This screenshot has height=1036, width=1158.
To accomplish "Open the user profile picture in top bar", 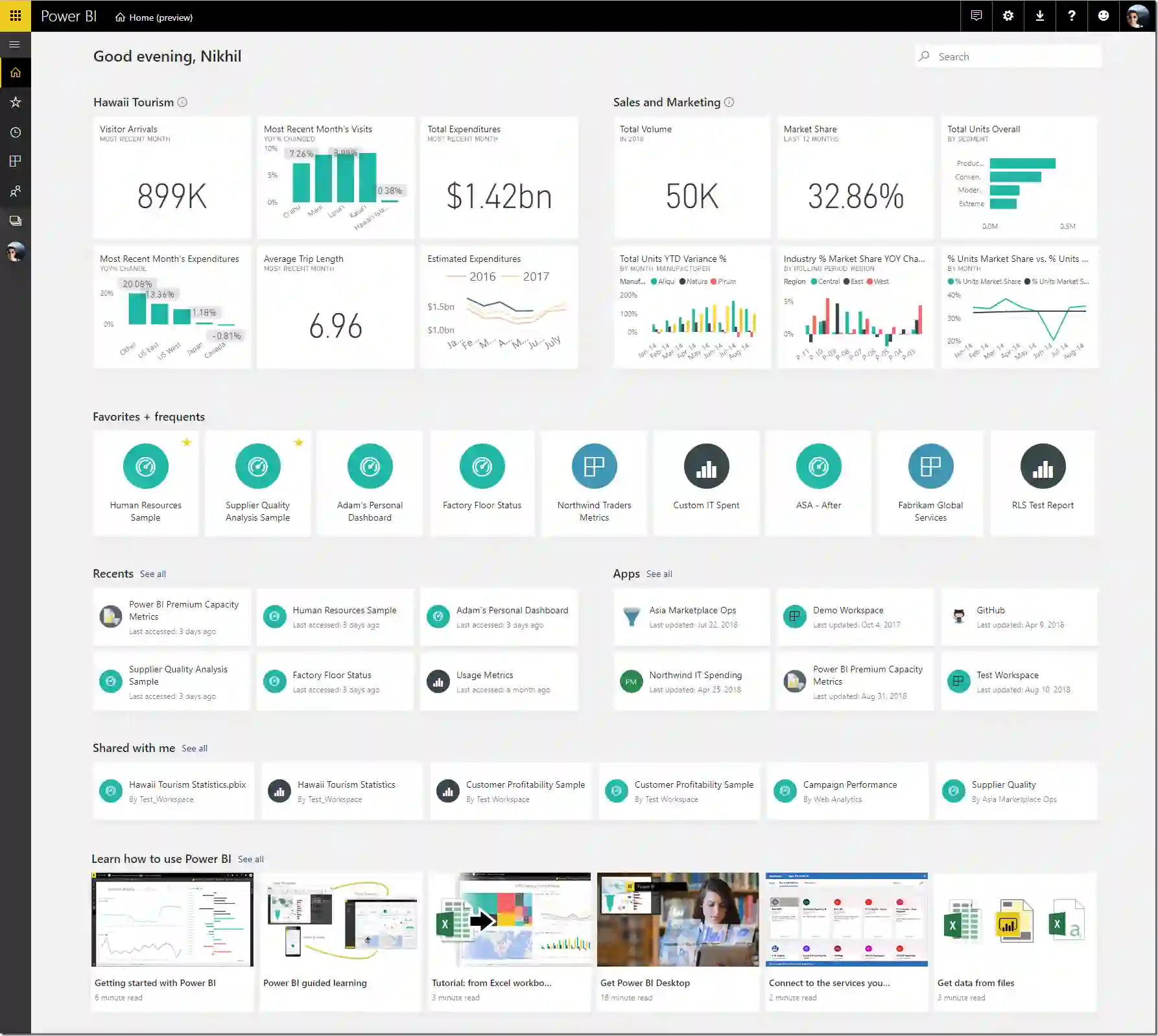I will pyautogui.click(x=1137, y=16).
